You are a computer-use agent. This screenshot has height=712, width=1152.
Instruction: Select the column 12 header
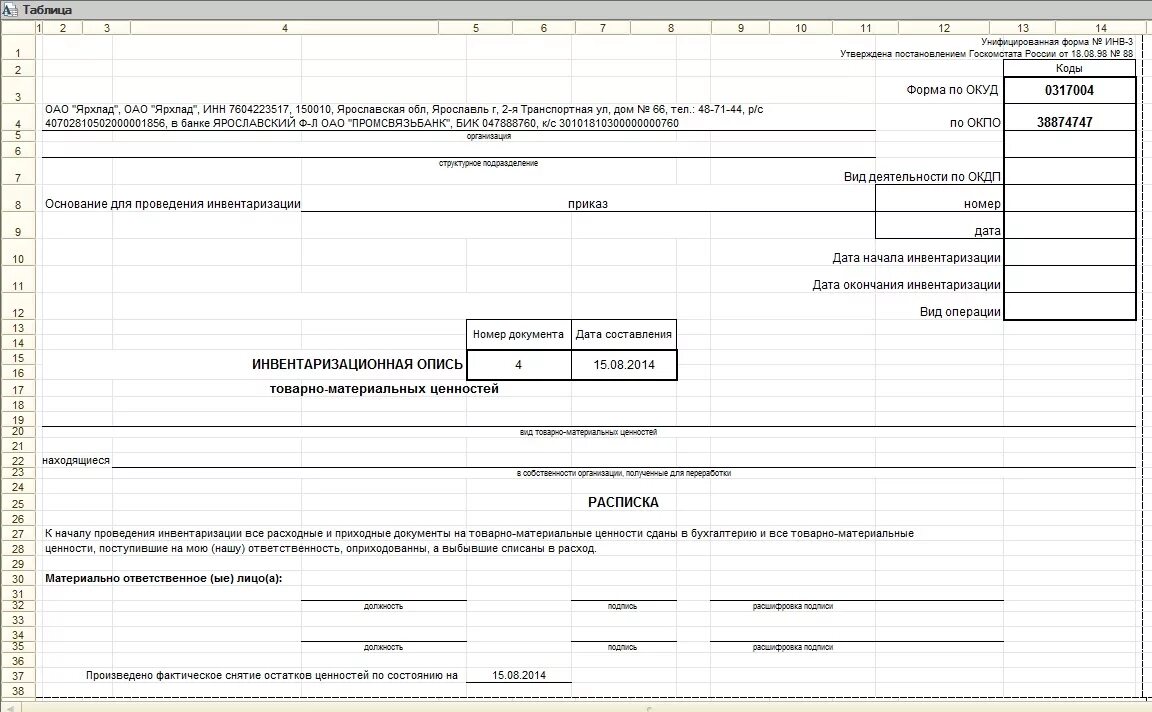pos(944,28)
